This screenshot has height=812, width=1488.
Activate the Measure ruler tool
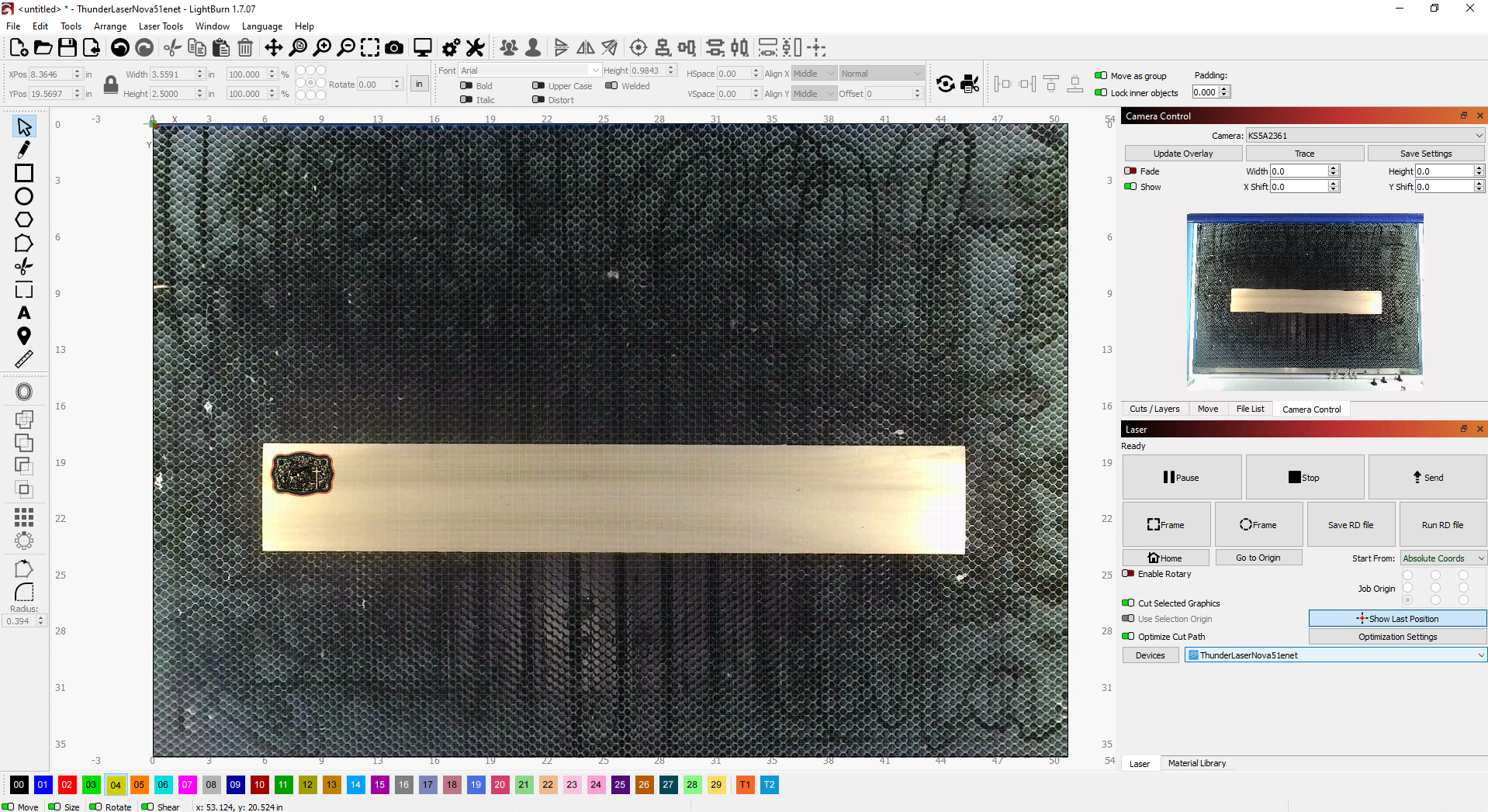coord(24,359)
